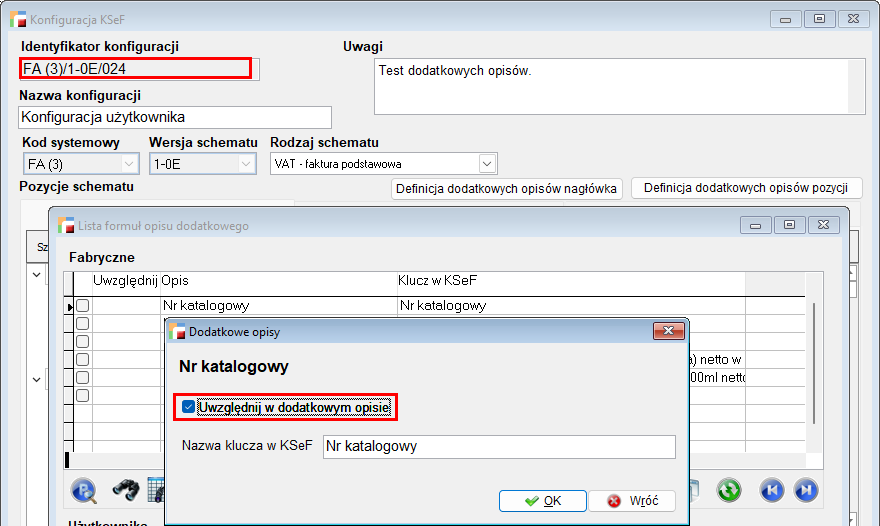Click the binoculars find icon

(x=124, y=490)
